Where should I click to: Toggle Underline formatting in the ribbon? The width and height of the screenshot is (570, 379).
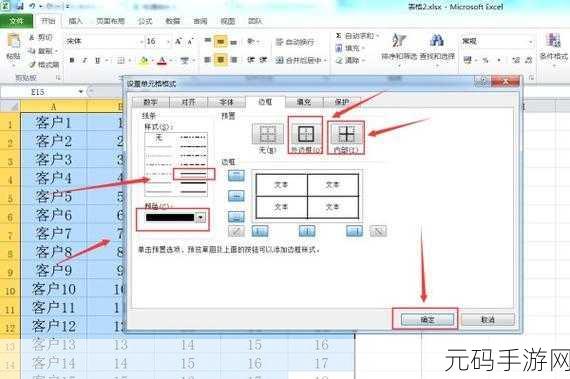coord(97,60)
